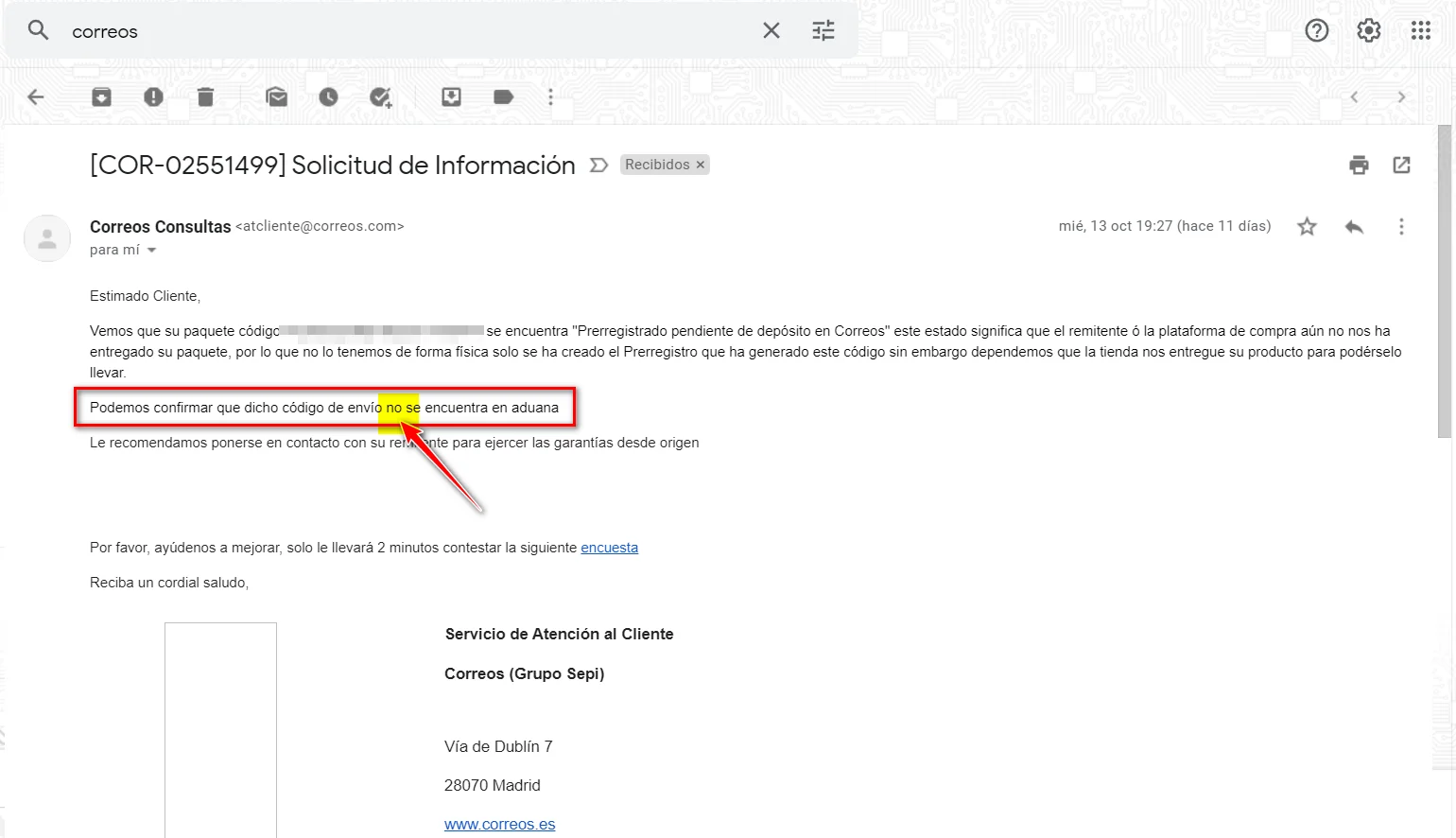Screen dimensions: 1456x838
Task: Open the Help support icon
Action: (x=1317, y=31)
